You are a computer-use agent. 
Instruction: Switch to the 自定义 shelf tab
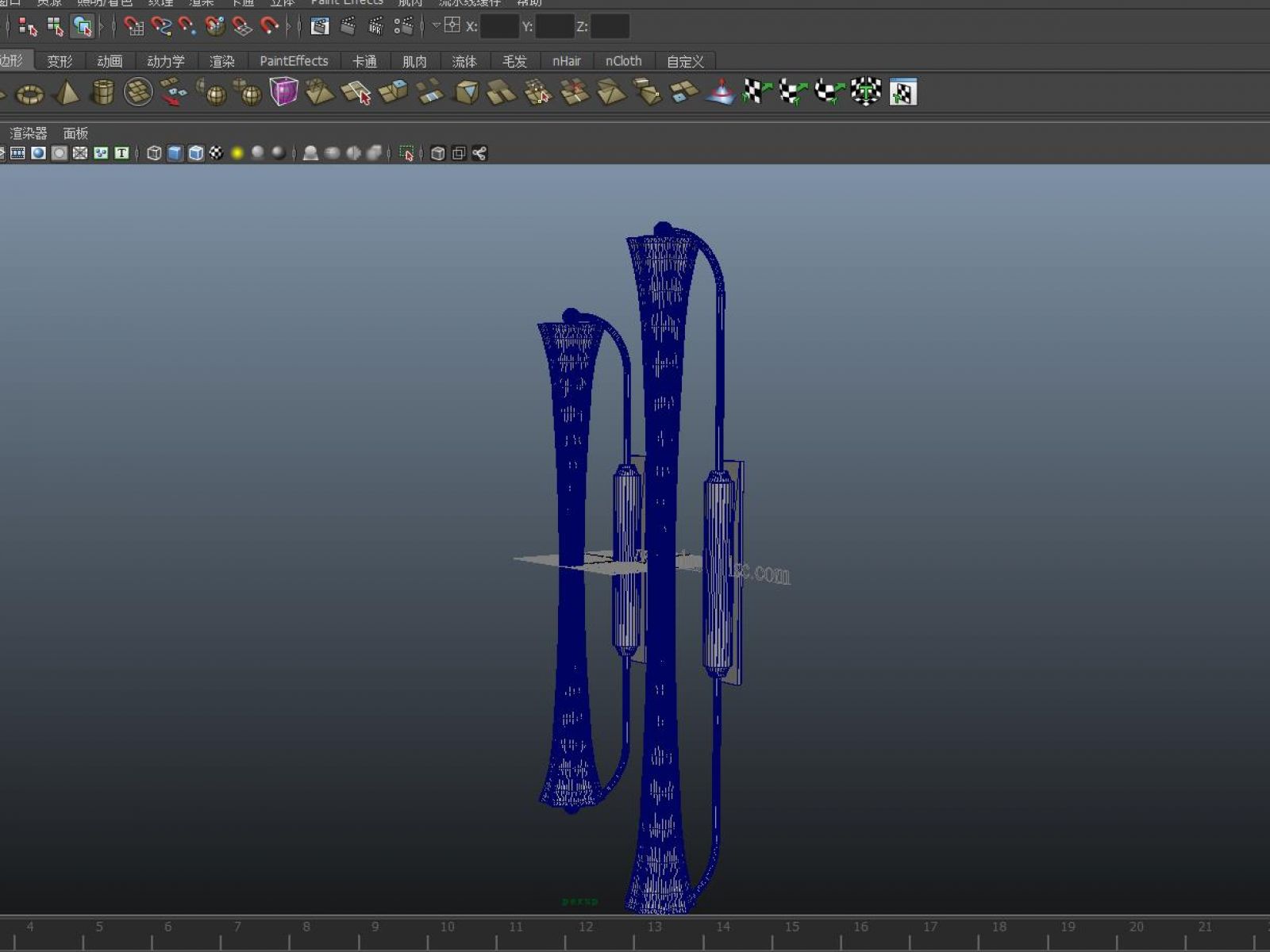(x=685, y=61)
